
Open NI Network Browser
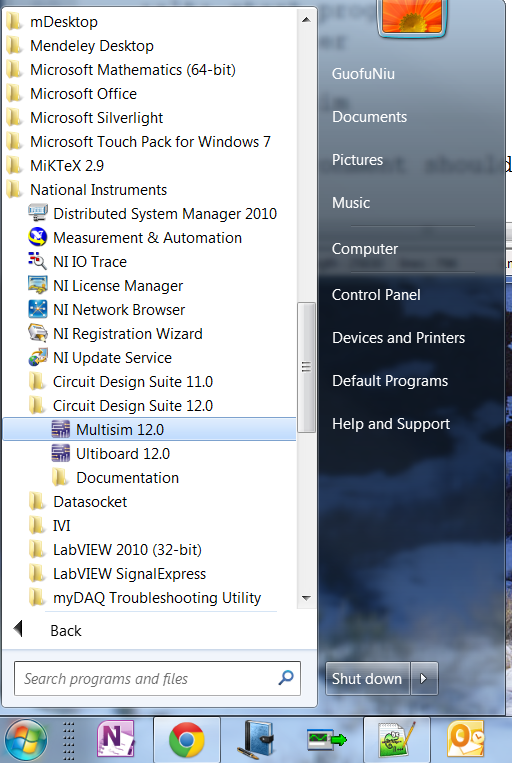pyautogui.click(x=107, y=309)
